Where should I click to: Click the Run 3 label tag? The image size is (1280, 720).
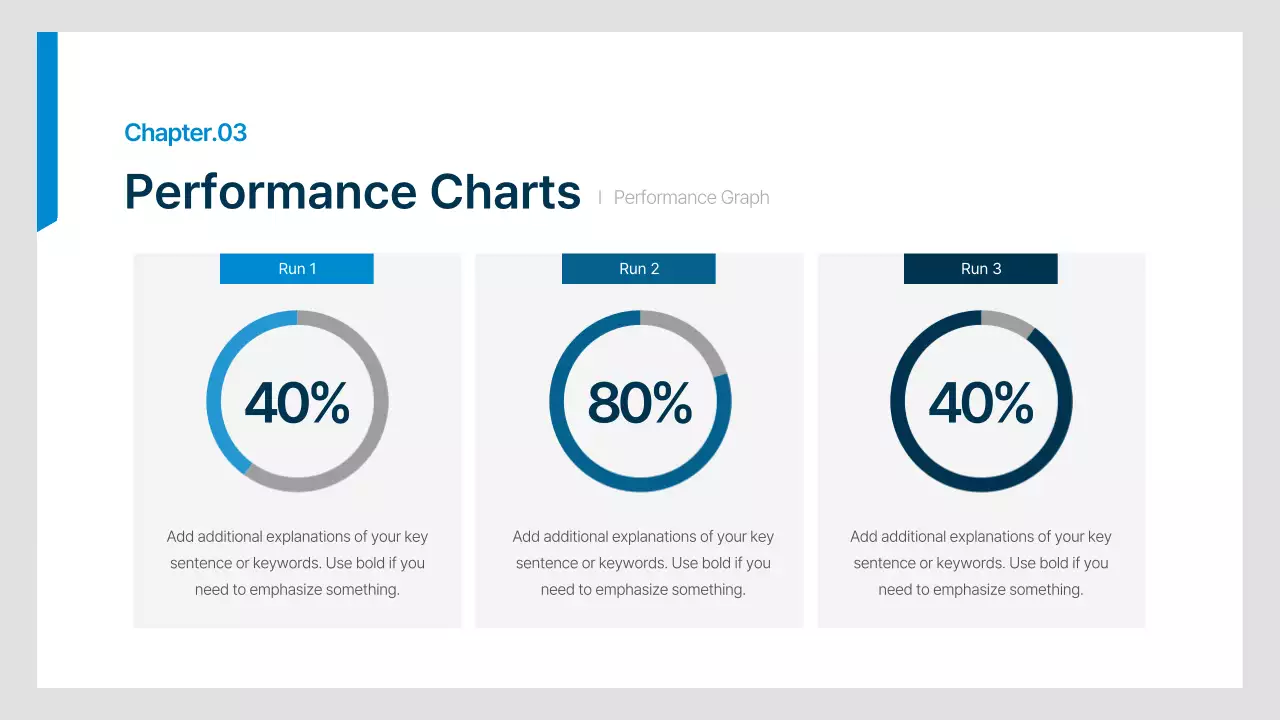981,269
